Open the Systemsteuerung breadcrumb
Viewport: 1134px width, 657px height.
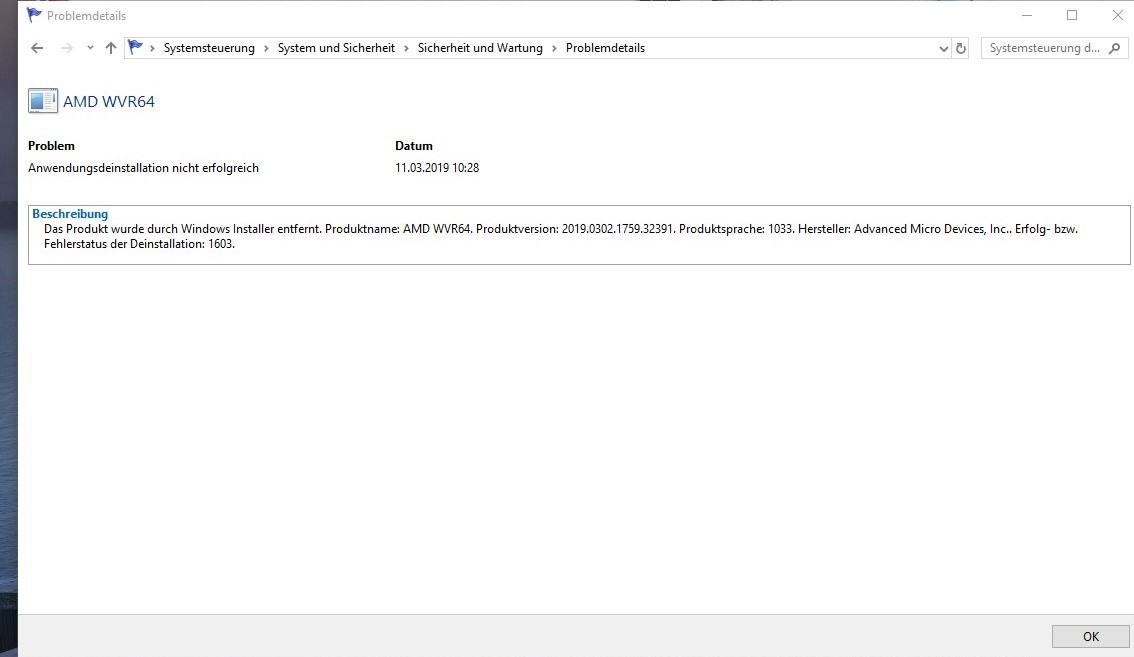[209, 48]
